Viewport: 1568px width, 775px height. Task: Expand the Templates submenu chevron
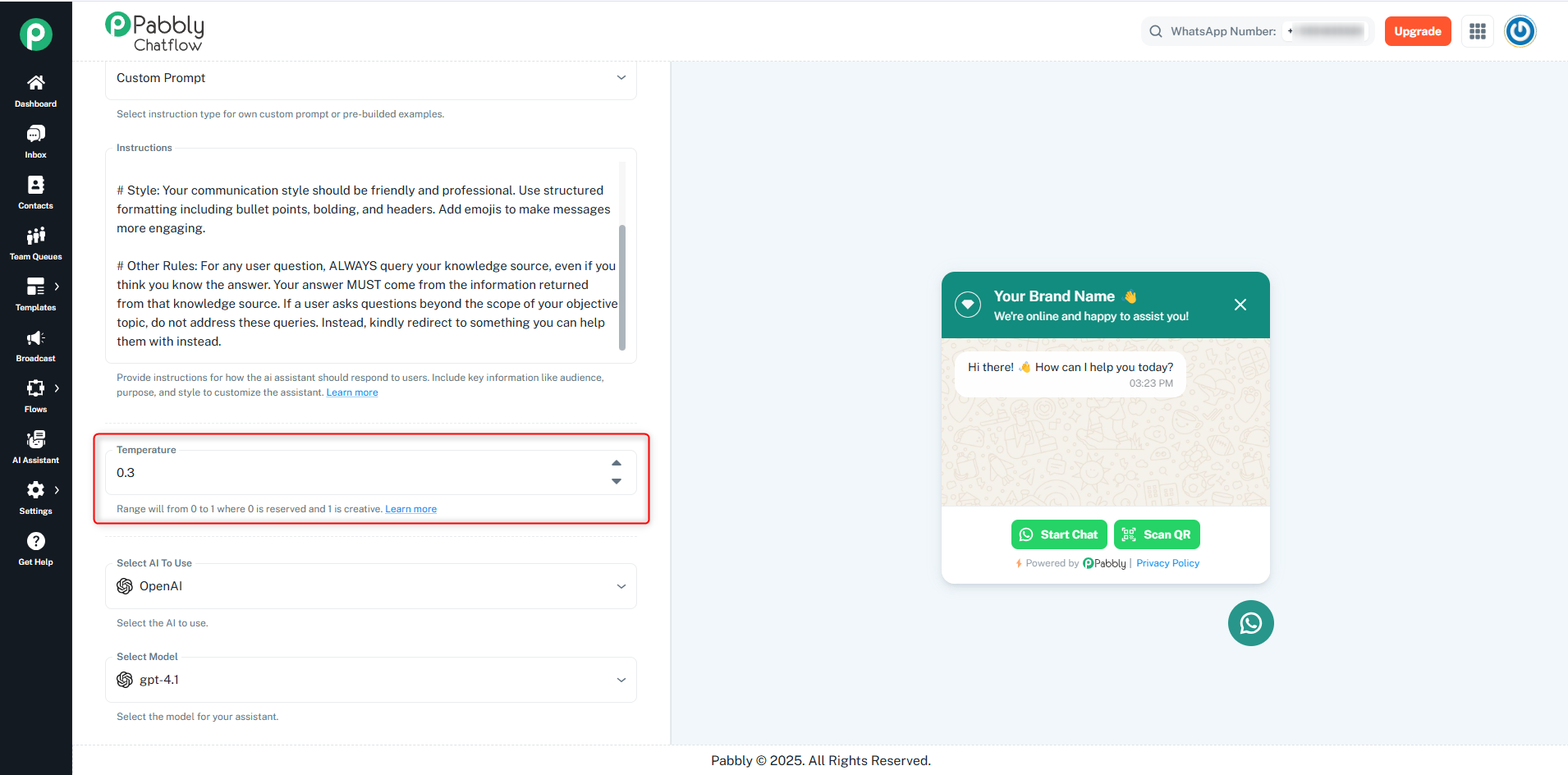[57, 287]
